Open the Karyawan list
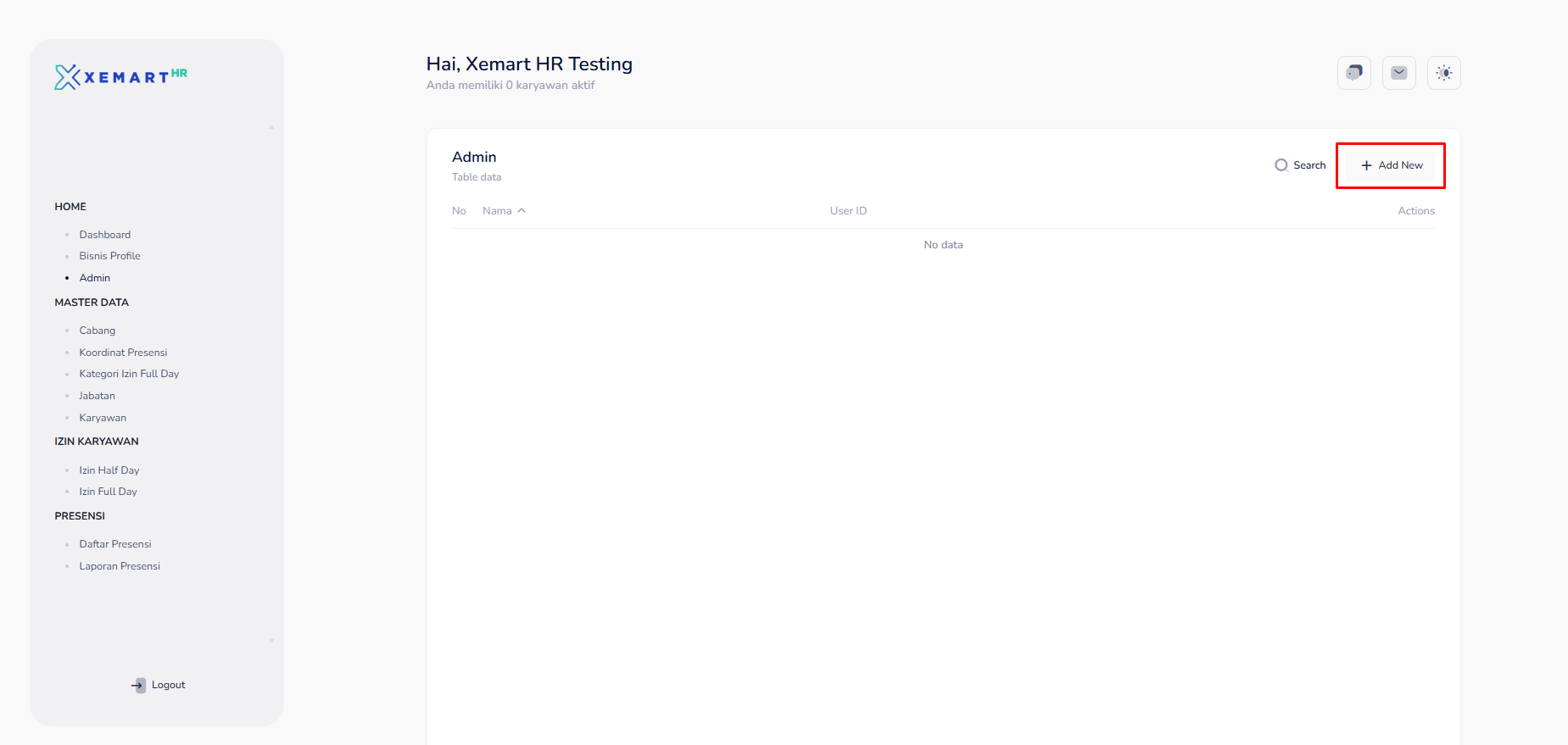 click(103, 418)
